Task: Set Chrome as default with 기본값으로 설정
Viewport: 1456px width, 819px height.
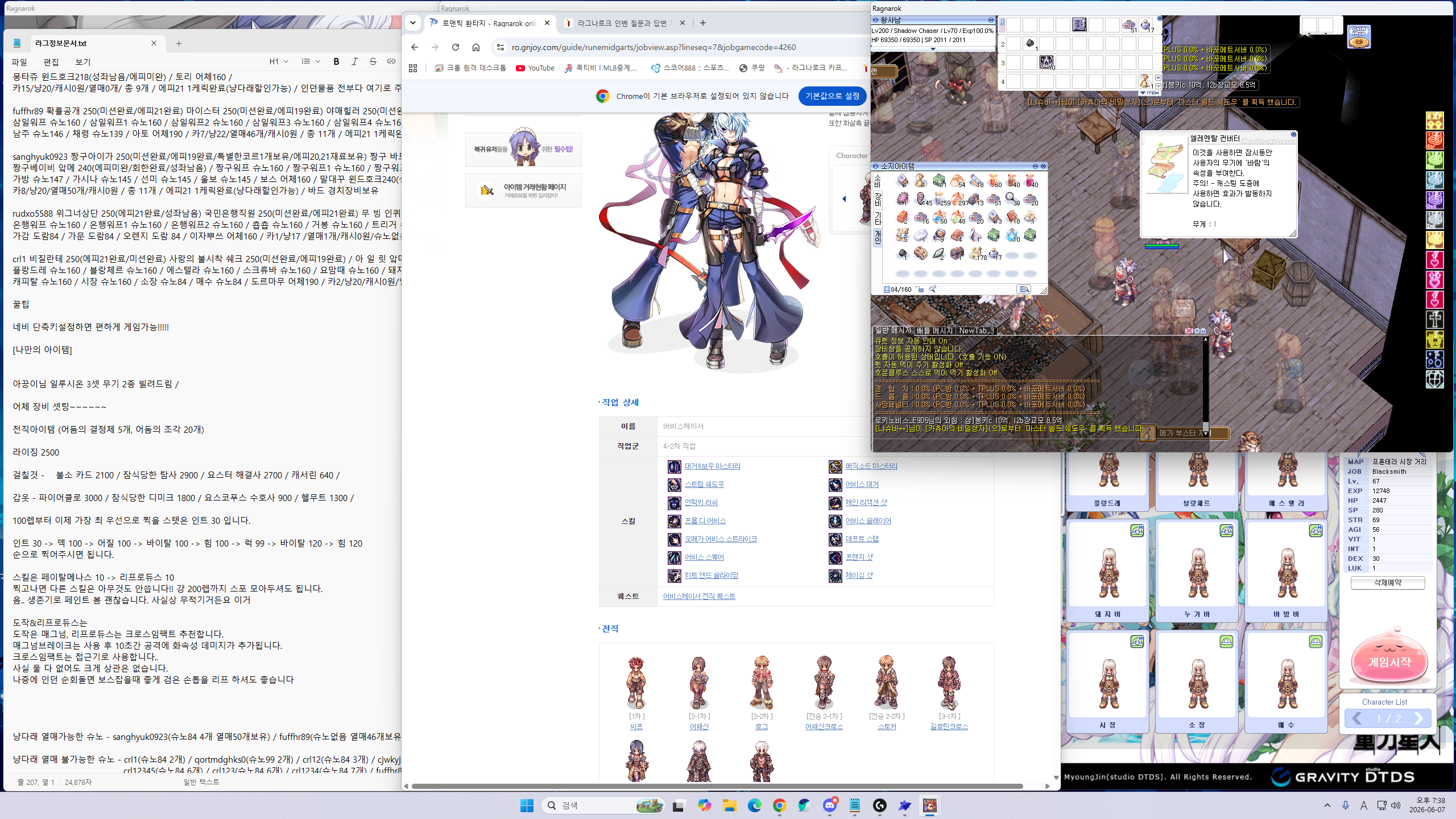Action: (x=832, y=96)
